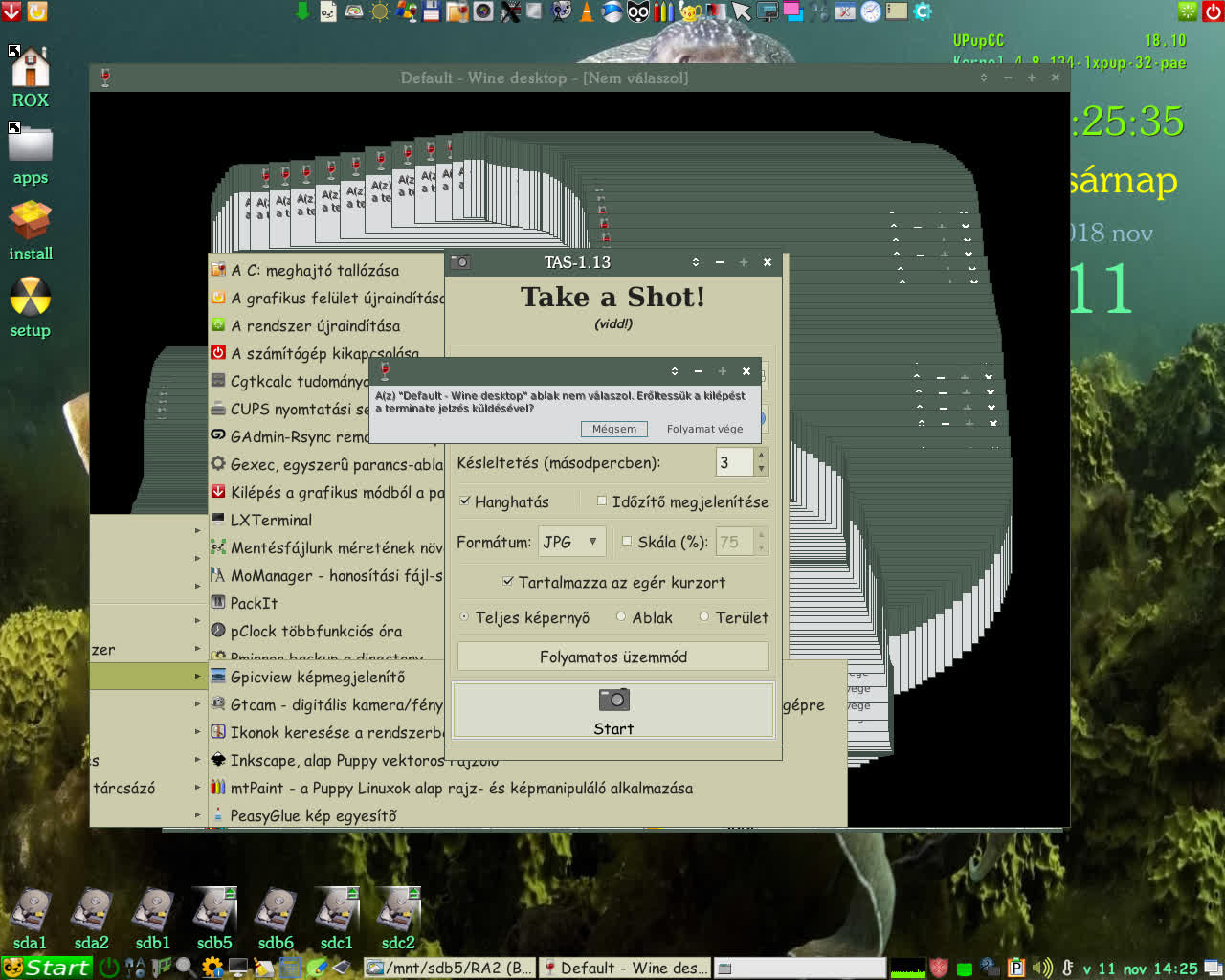Click the VLC traffic cone icon in top panel
1225x980 pixels.
587,11
